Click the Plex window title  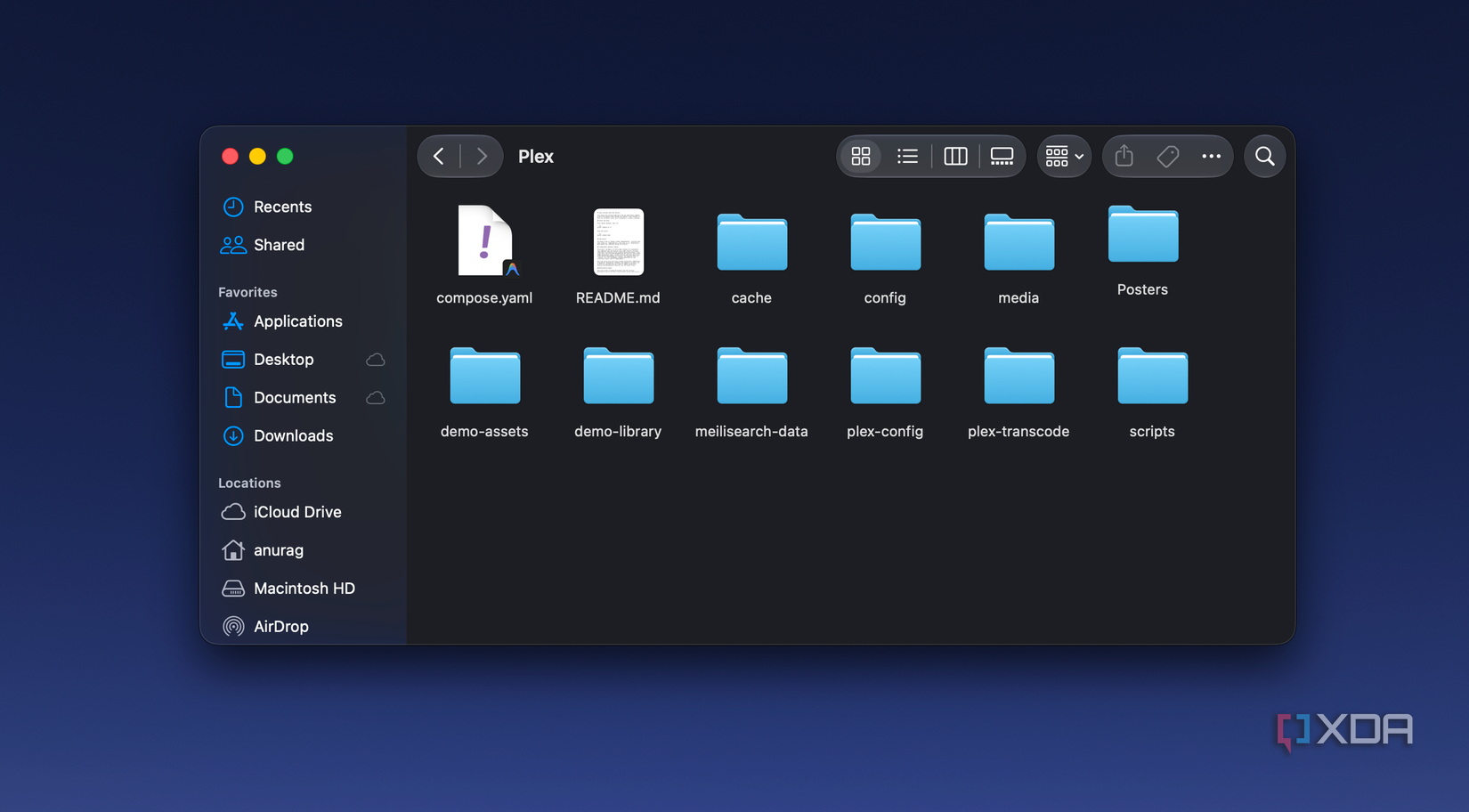(x=536, y=157)
